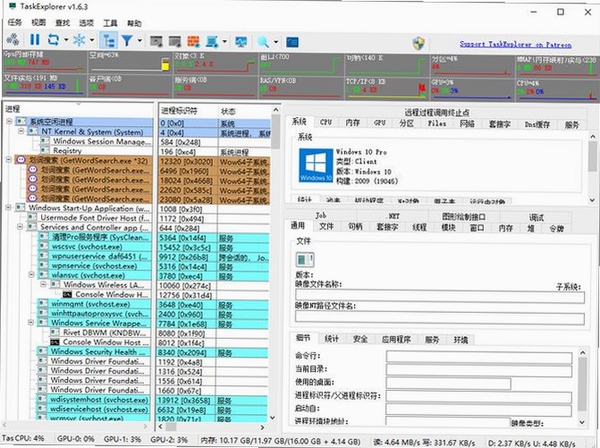Click the 映像文件名称 input field
600x448 pixels.
(x=440, y=297)
